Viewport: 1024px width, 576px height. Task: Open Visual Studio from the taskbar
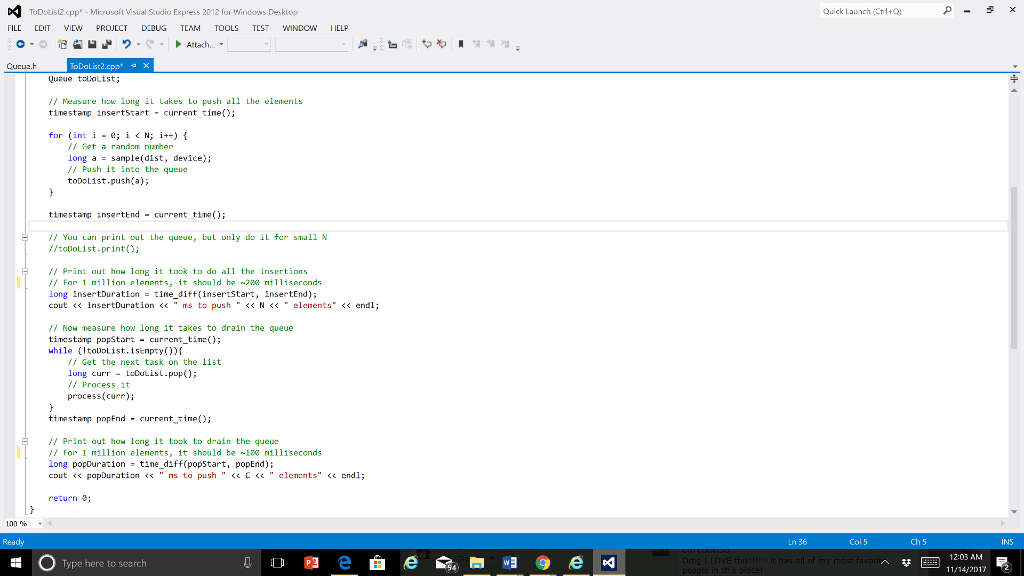click(x=608, y=562)
